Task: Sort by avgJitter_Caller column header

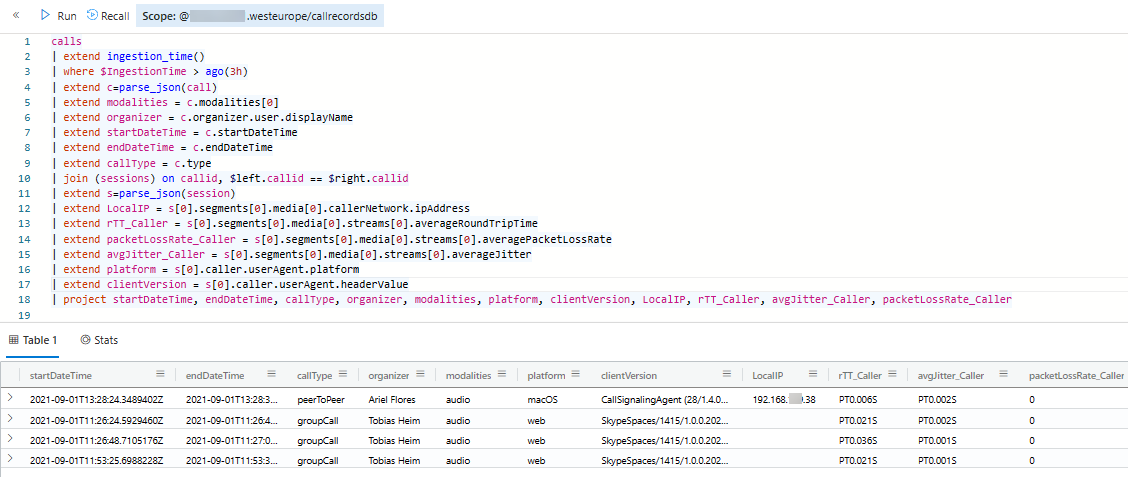Action: click(953, 376)
